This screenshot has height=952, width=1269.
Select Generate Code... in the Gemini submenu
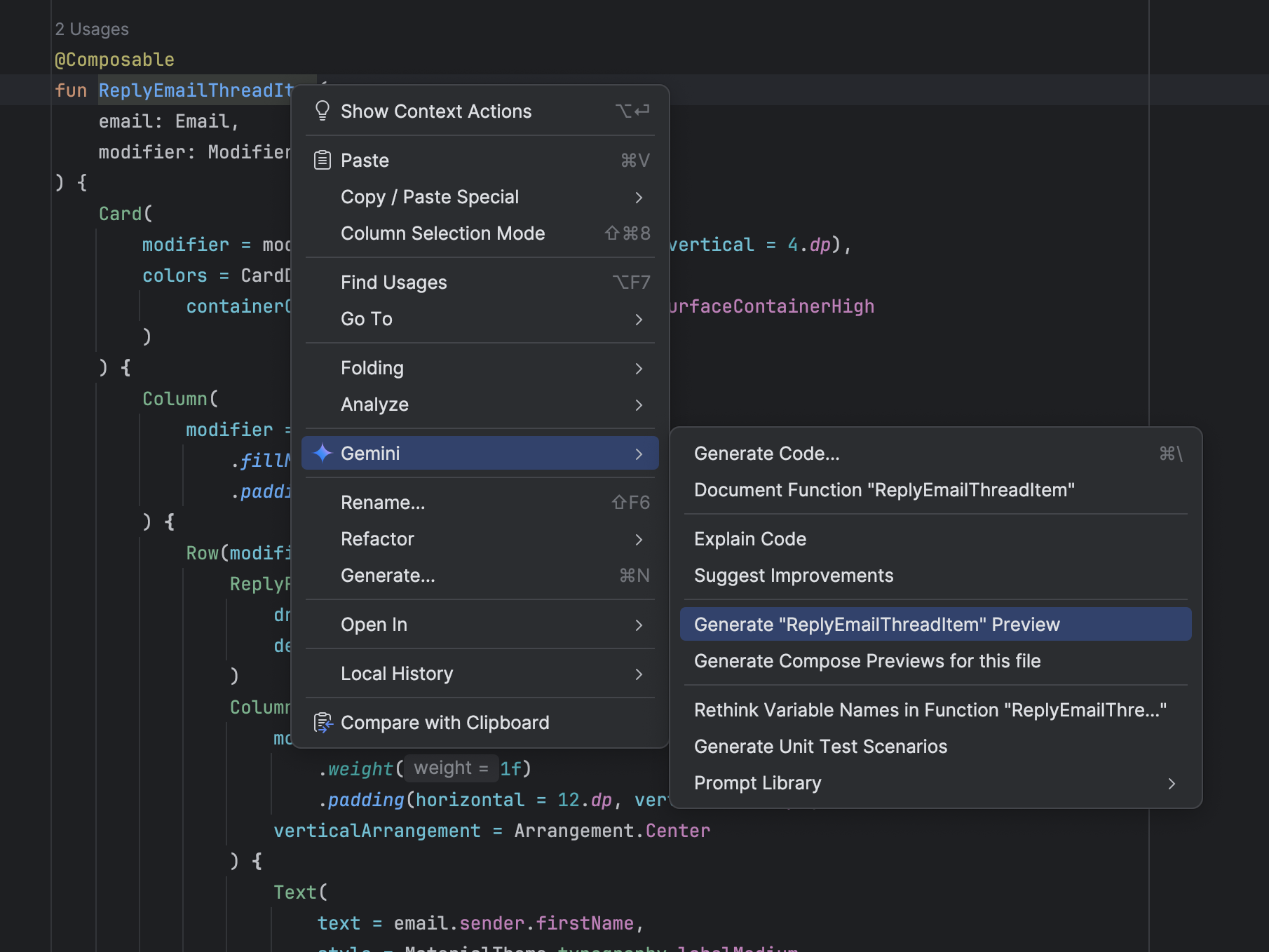coord(766,453)
